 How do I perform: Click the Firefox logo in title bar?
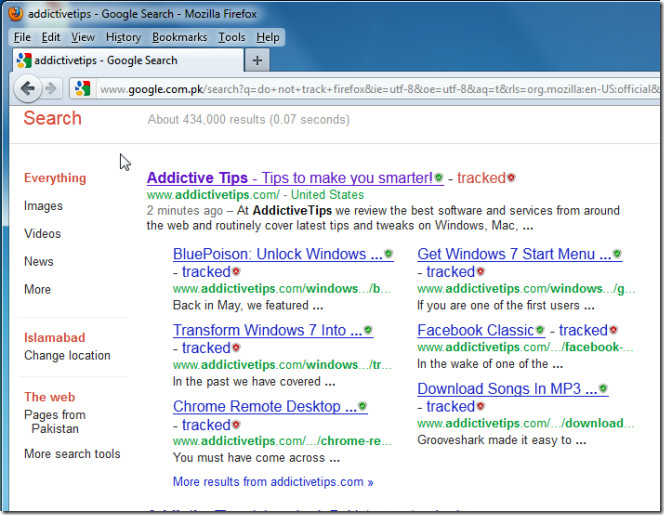click(x=16, y=14)
